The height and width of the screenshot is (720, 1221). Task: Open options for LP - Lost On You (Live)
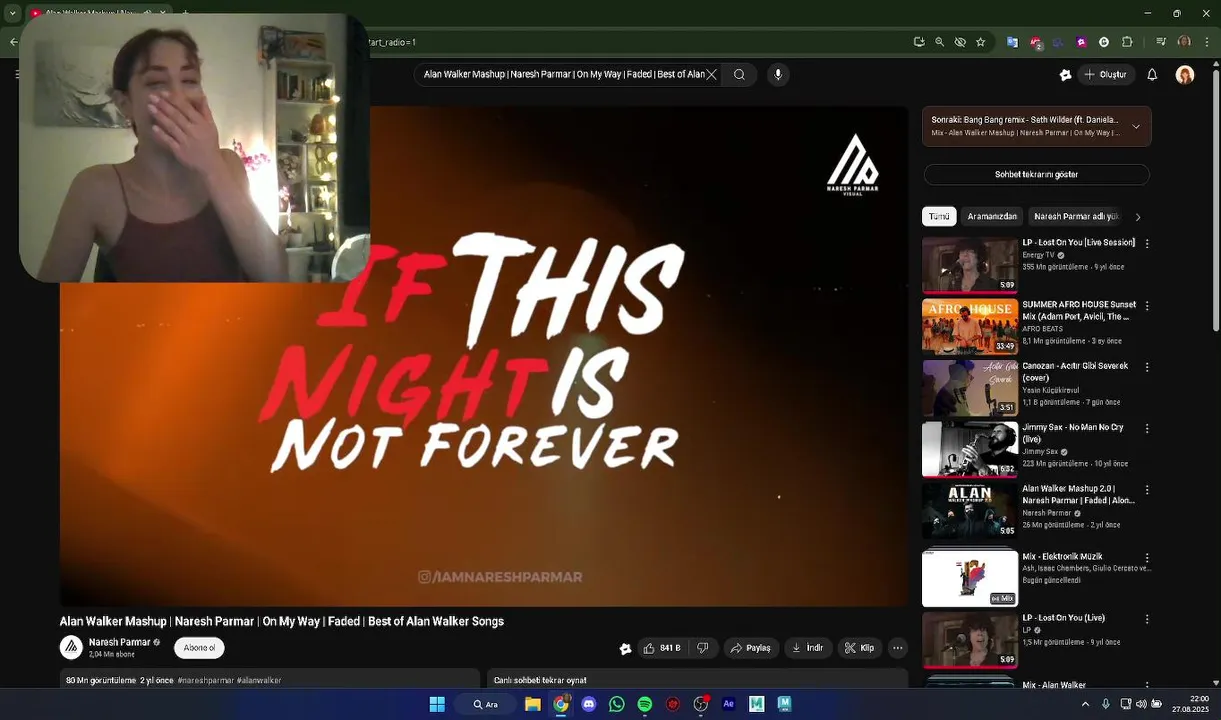pos(1147,620)
